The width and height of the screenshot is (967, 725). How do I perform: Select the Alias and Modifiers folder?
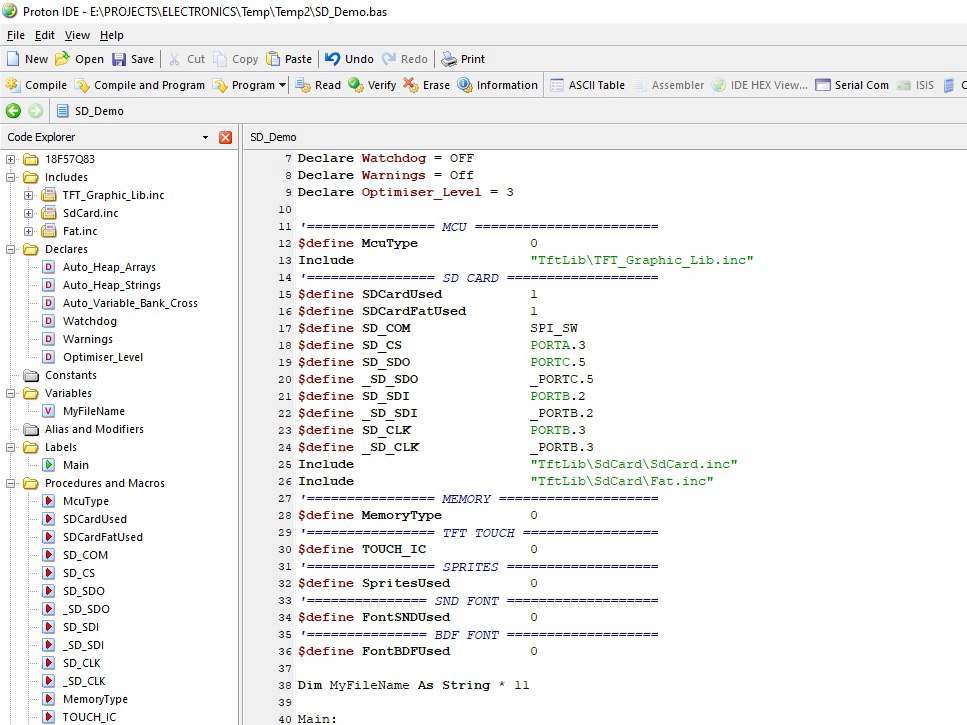point(94,429)
